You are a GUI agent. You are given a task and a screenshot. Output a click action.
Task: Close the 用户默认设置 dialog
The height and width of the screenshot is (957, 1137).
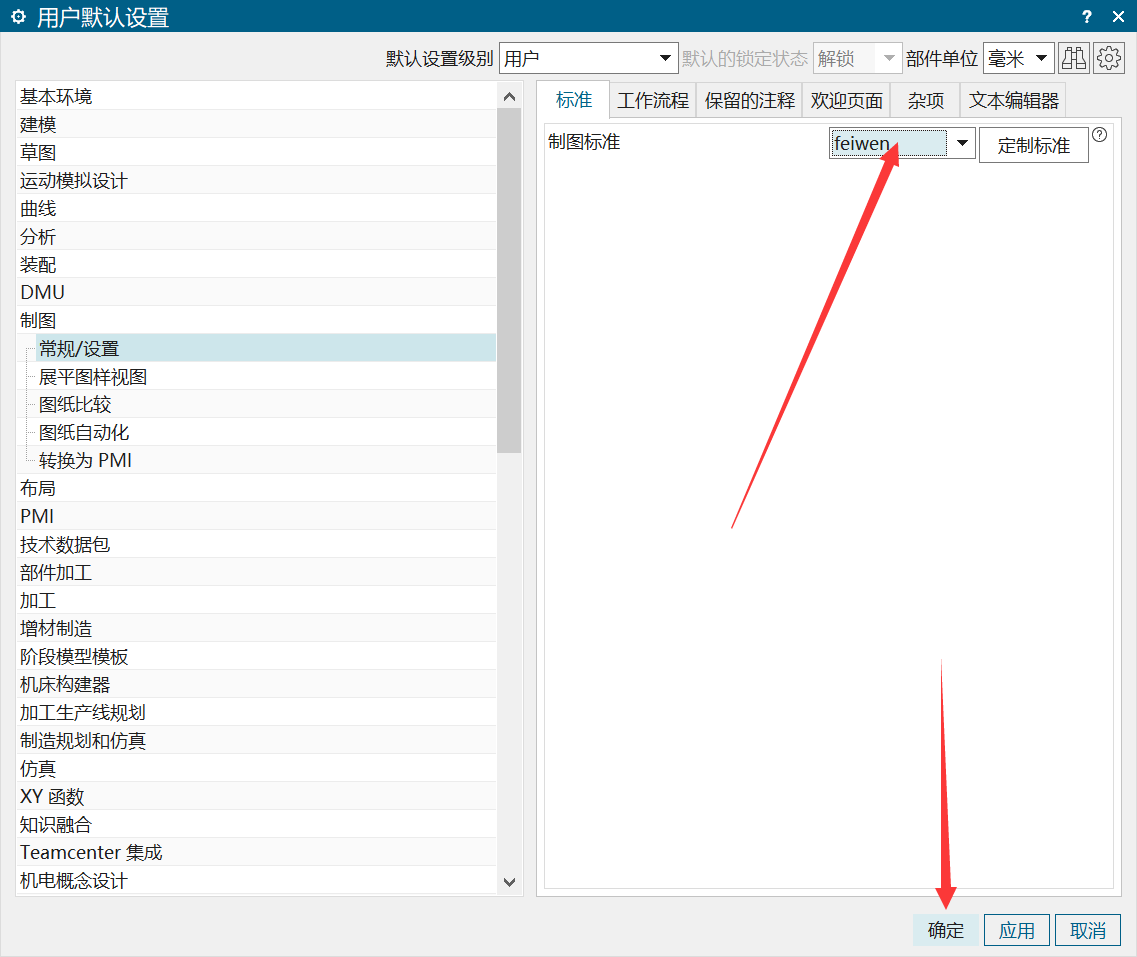tap(1118, 17)
